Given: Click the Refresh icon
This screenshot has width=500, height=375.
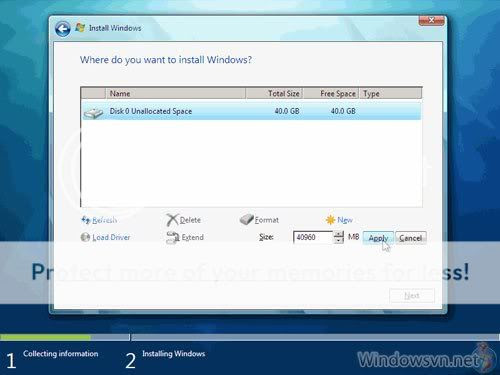Looking at the screenshot, I should tap(86, 220).
